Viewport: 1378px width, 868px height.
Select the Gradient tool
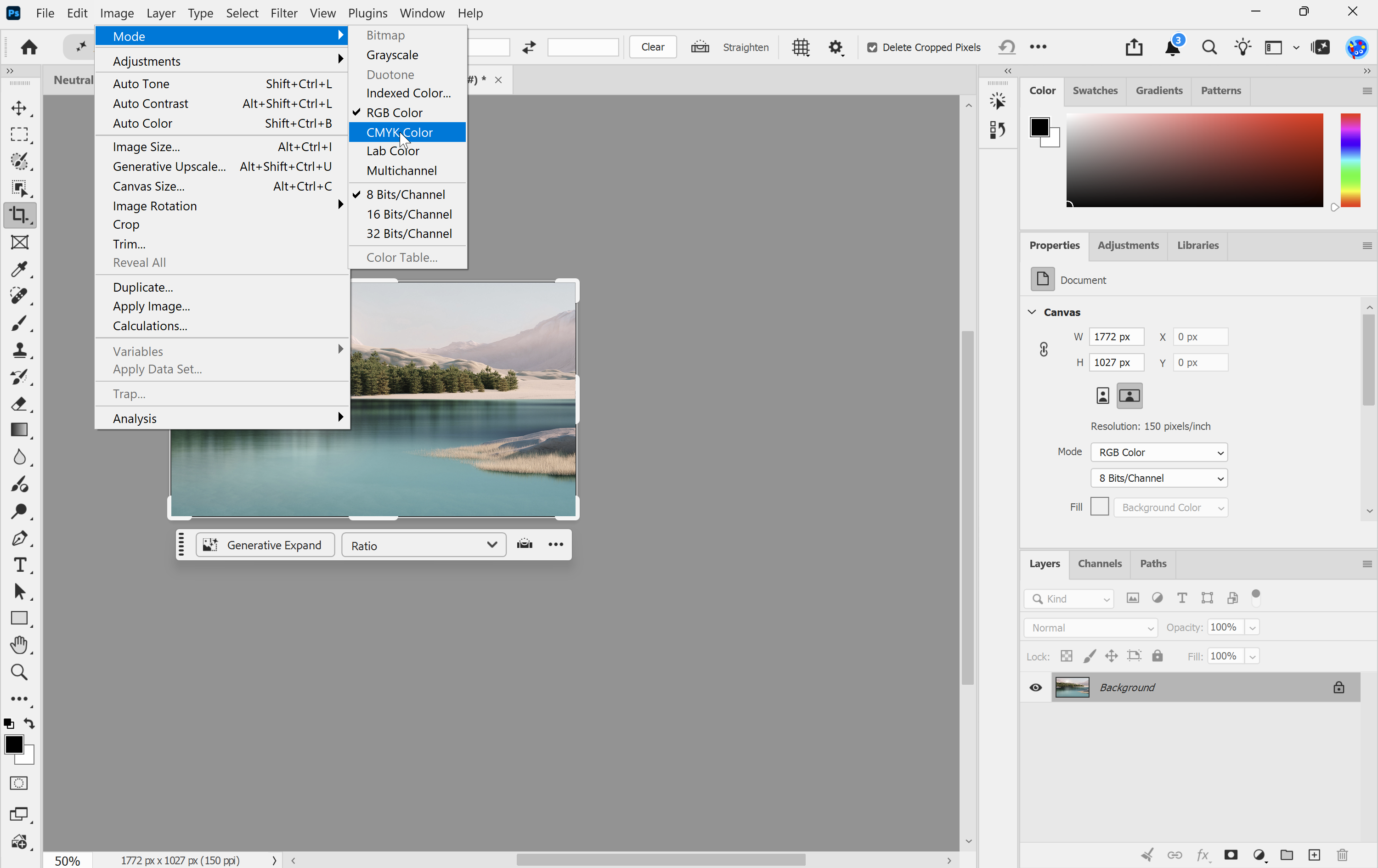tap(19, 430)
